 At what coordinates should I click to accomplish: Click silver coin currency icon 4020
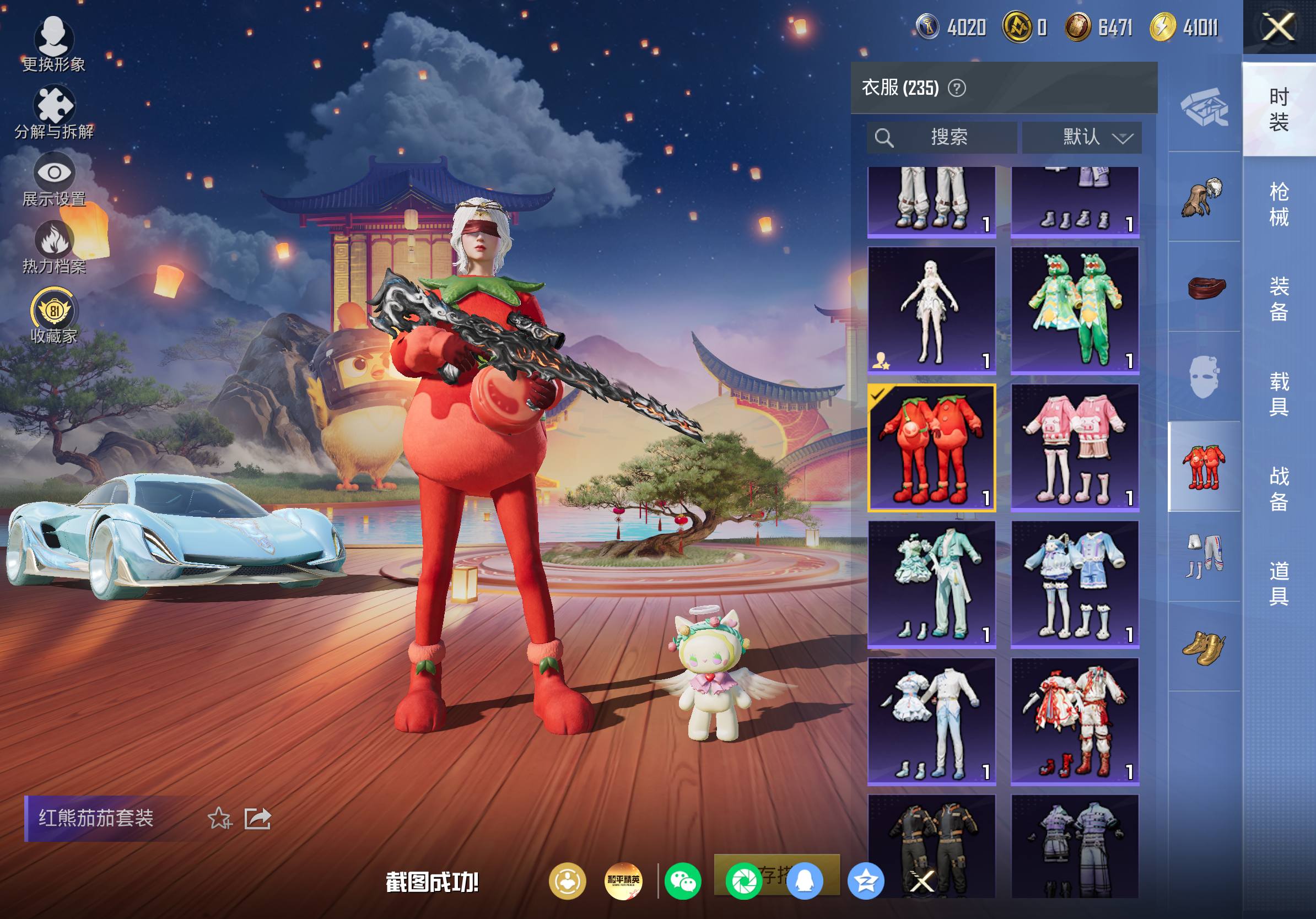(x=927, y=27)
